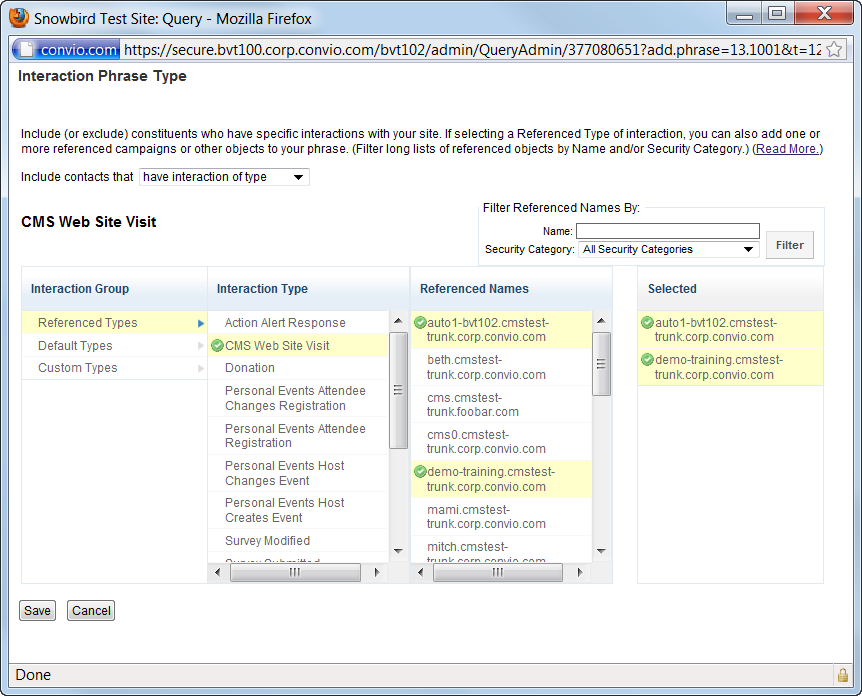
Task: Click green check icon beside CMS Web Site Visit
Action: click(x=217, y=345)
